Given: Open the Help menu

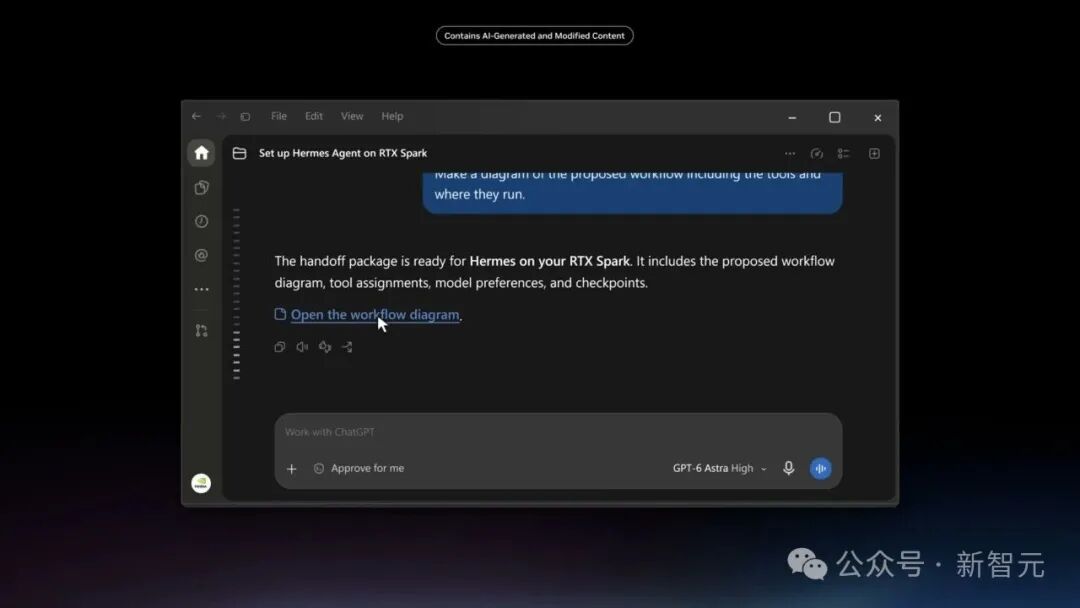Looking at the screenshot, I should pos(393,116).
